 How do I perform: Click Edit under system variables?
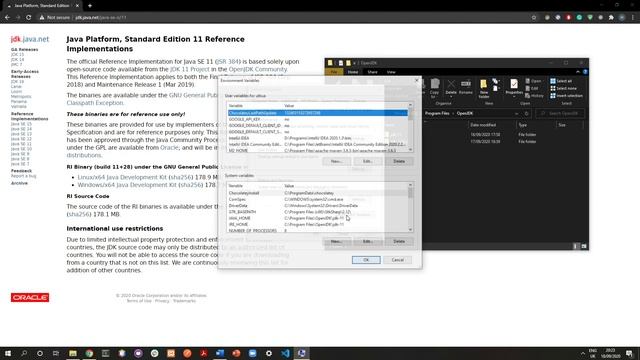pyautogui.click(x=367, y=241)
